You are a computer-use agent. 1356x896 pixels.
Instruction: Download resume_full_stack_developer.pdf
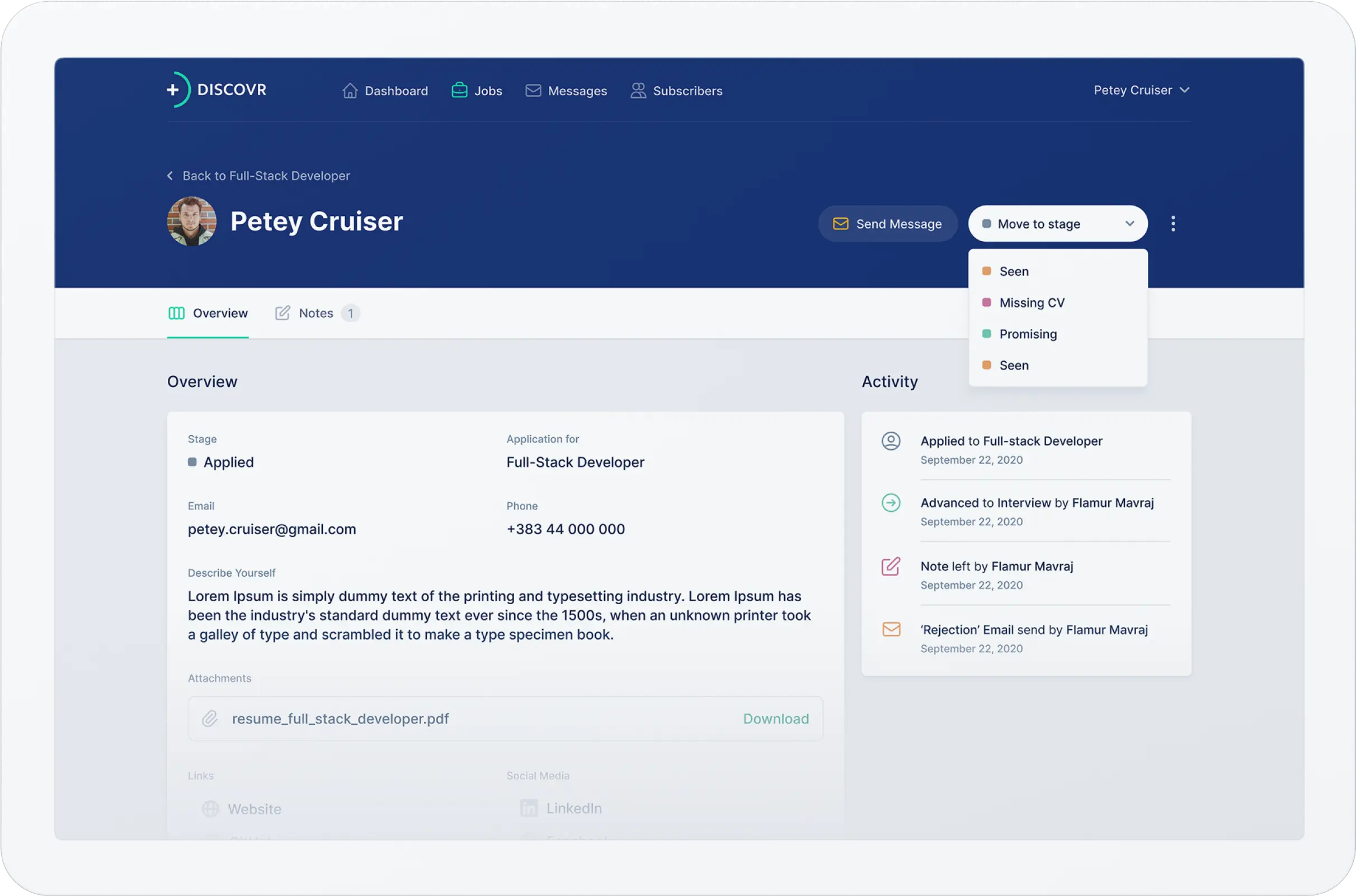tap(775, 718)
